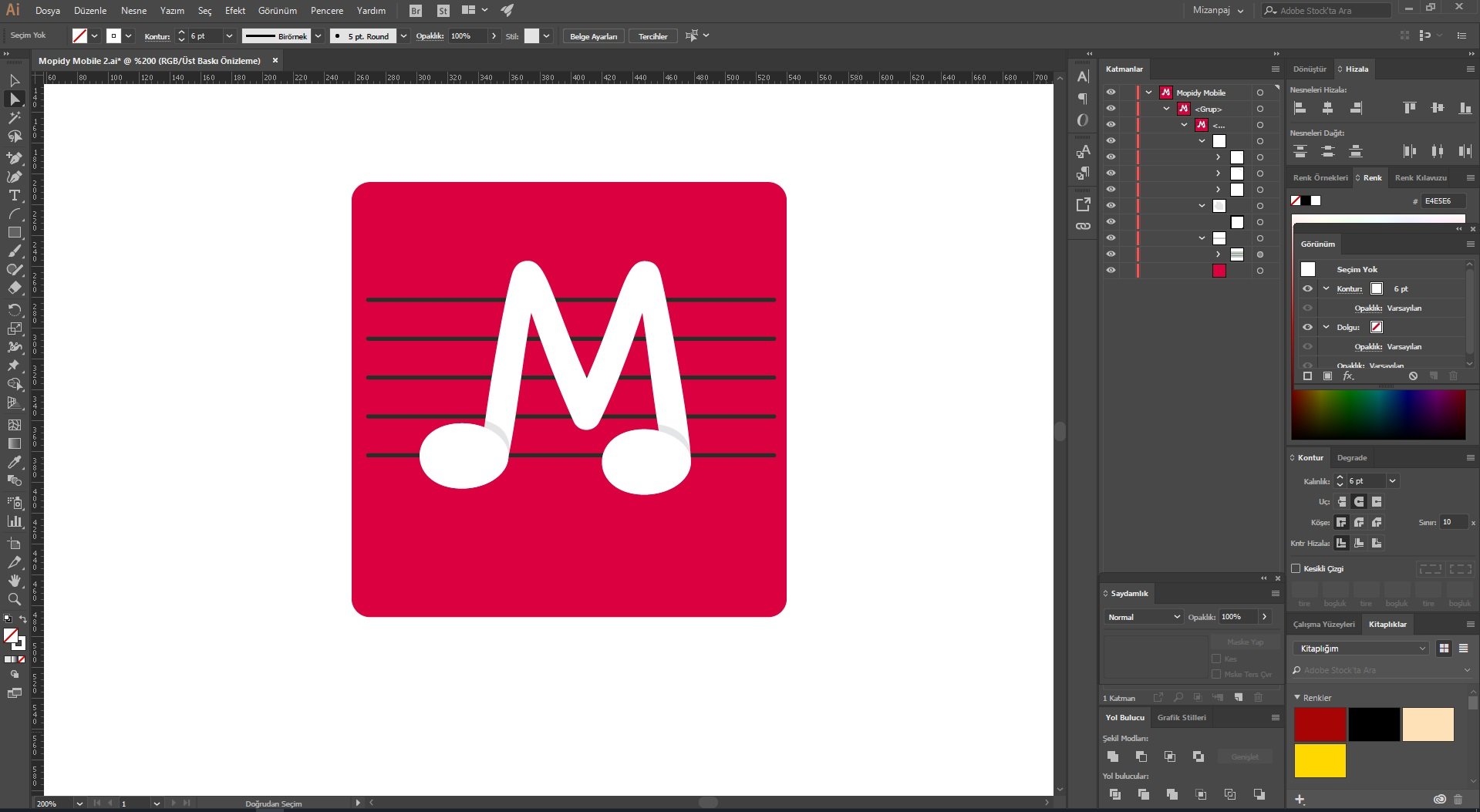Select the Paintbrush tool
This screenshot has width=1480, height=812.
point(15,251)
